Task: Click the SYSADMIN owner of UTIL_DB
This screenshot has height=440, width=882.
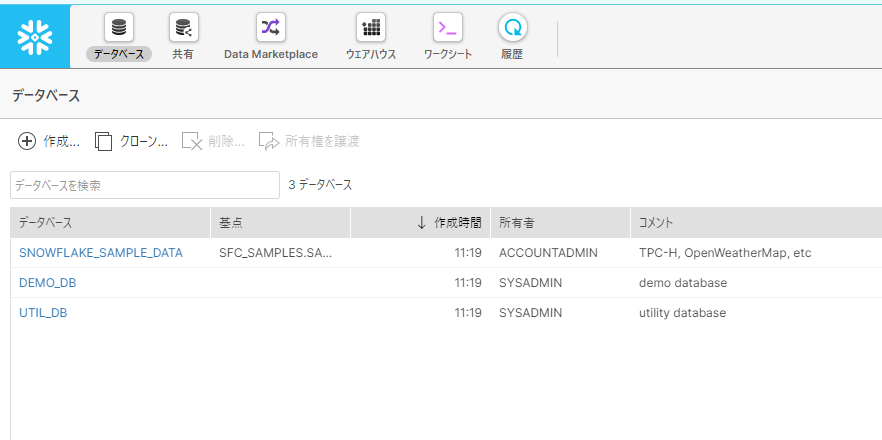Action: pyautogui.click(x=530, y=312)
